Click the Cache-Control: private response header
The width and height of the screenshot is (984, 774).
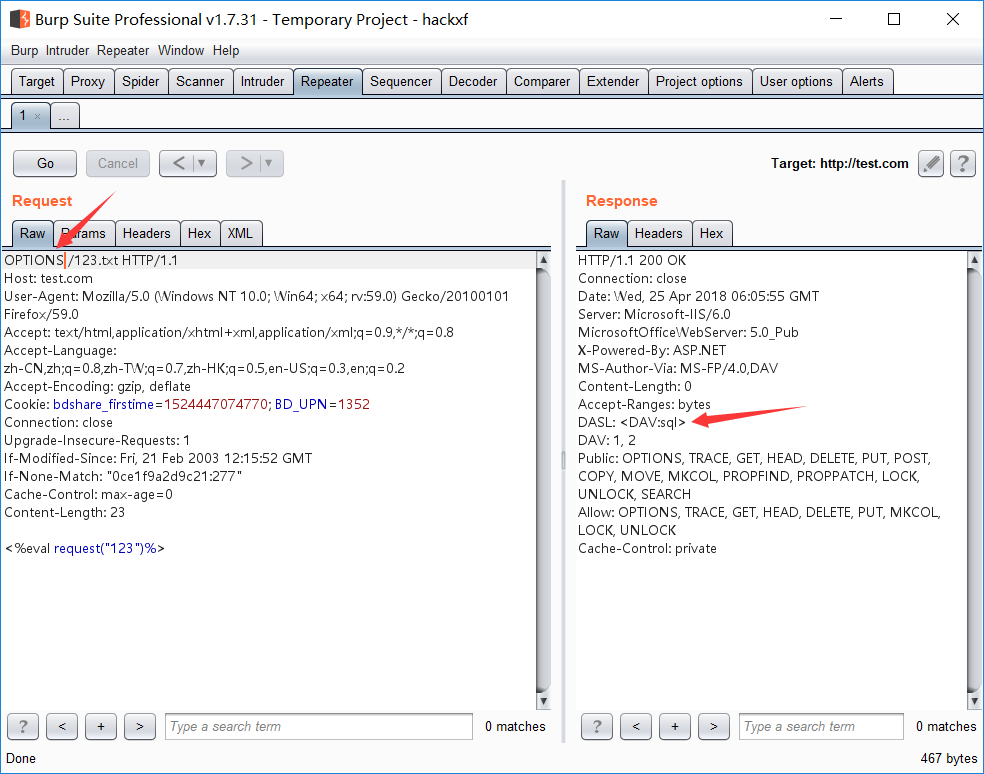click(x=647, y=549)
